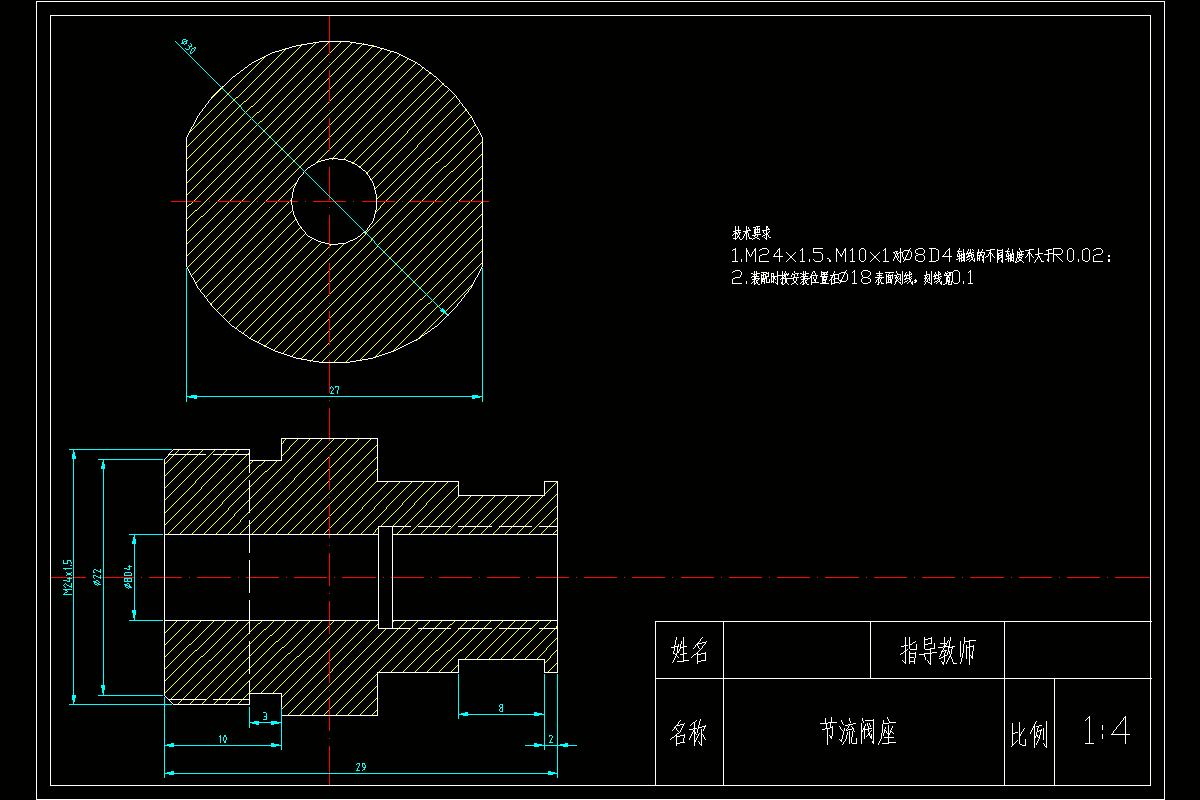Image resolution: width=1200 pixels, height=800 pixels.
Task: Click the ø30 diameter dimension label
Action: 188,46
